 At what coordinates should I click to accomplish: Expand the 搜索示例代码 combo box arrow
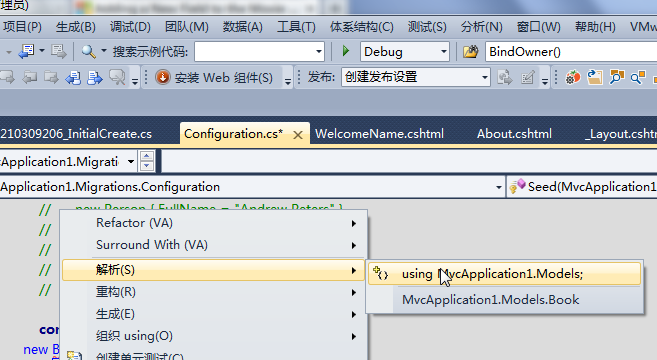tap(318, 52)
